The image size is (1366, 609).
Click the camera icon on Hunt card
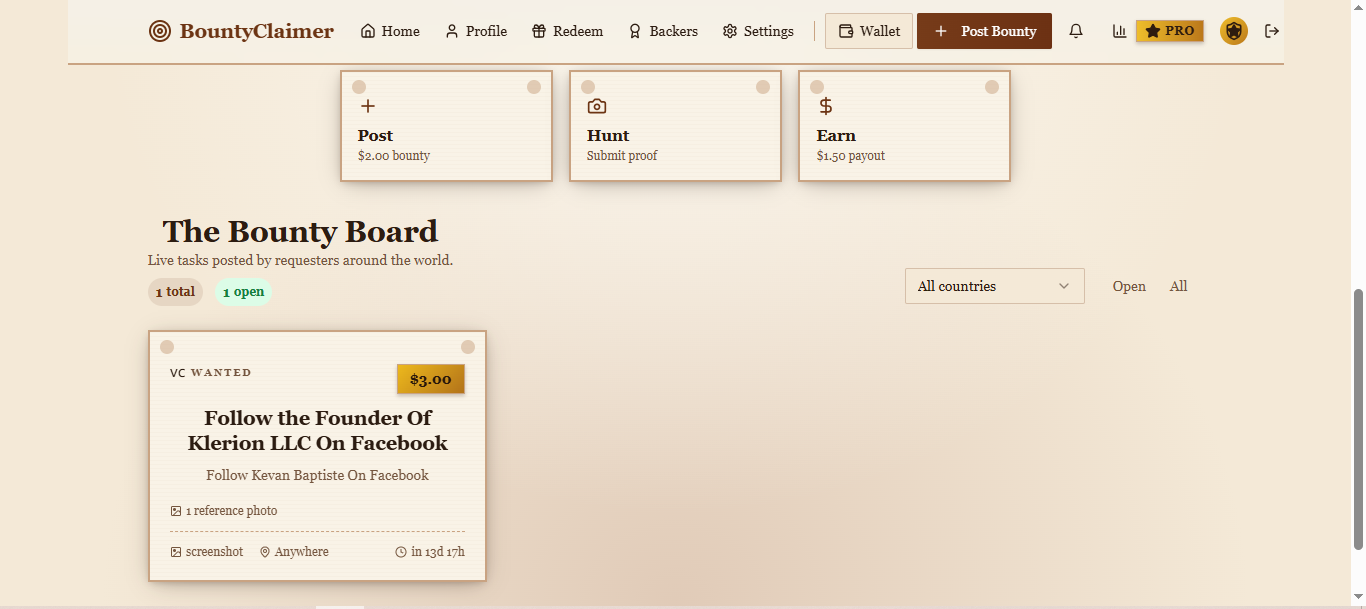coord(597,106)
